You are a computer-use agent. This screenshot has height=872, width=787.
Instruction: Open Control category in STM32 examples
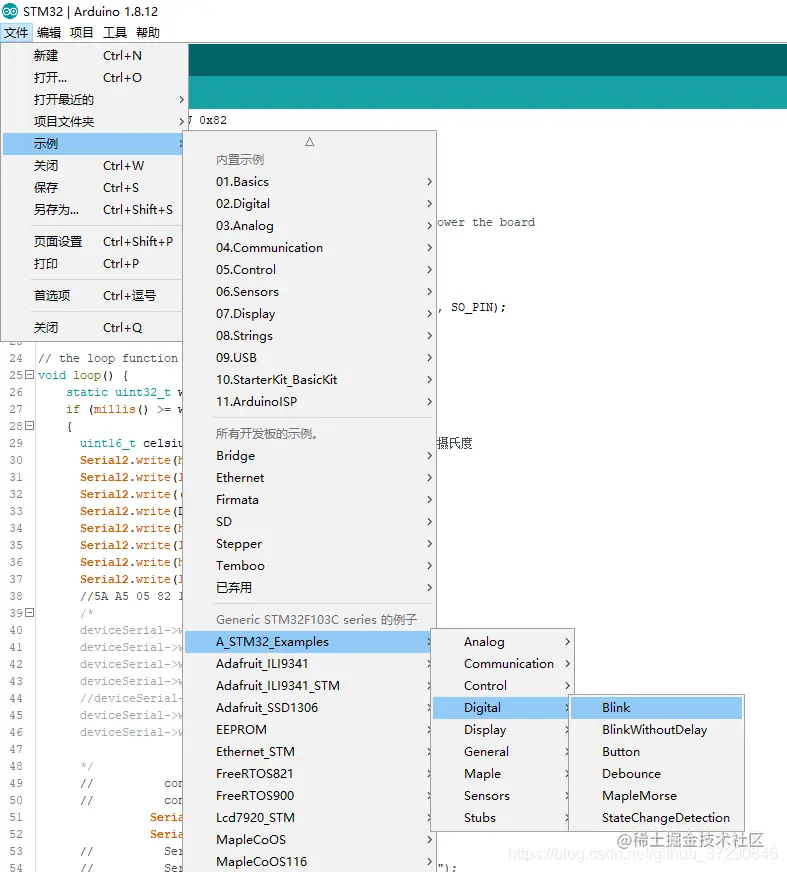pyautogui.click(x=502, y=686)
